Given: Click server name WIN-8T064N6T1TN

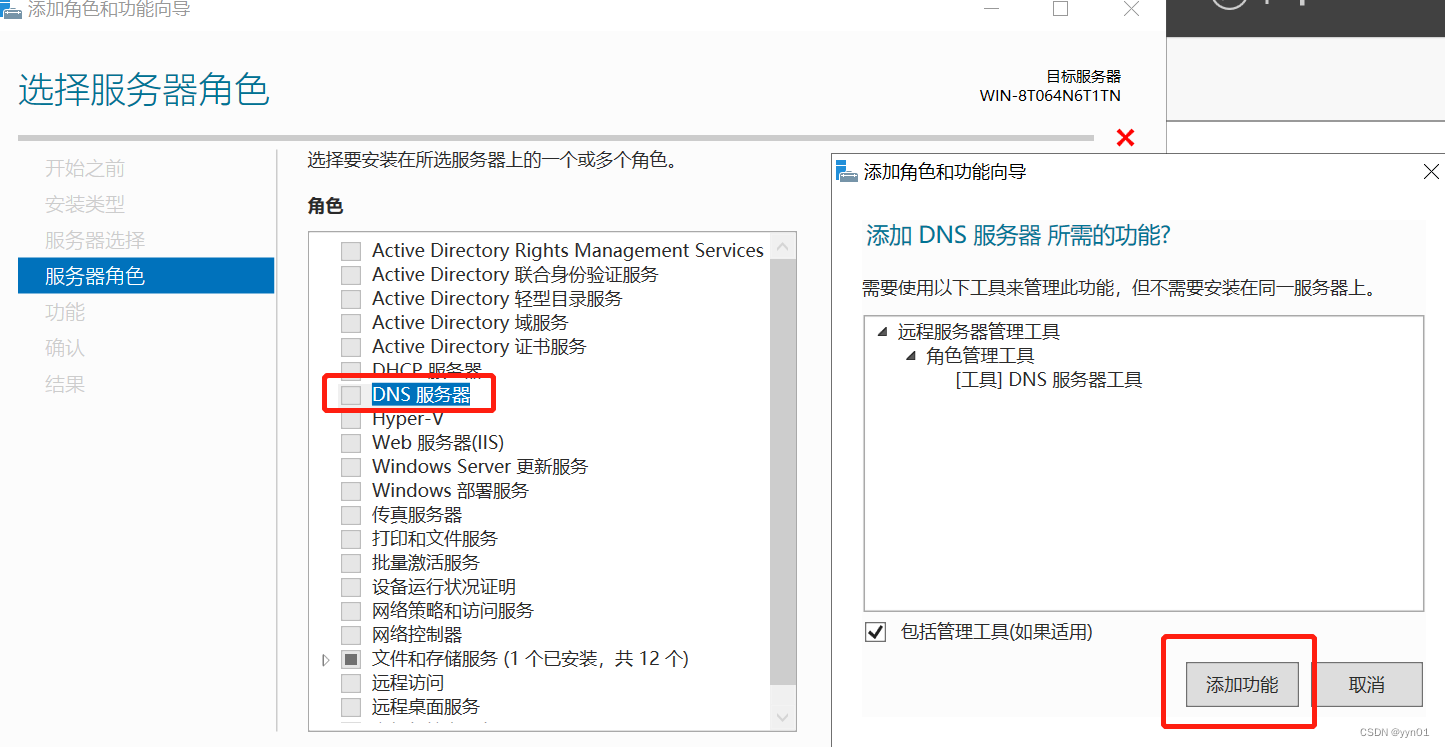Looking at the screenshot, I should click(1050, 96).
